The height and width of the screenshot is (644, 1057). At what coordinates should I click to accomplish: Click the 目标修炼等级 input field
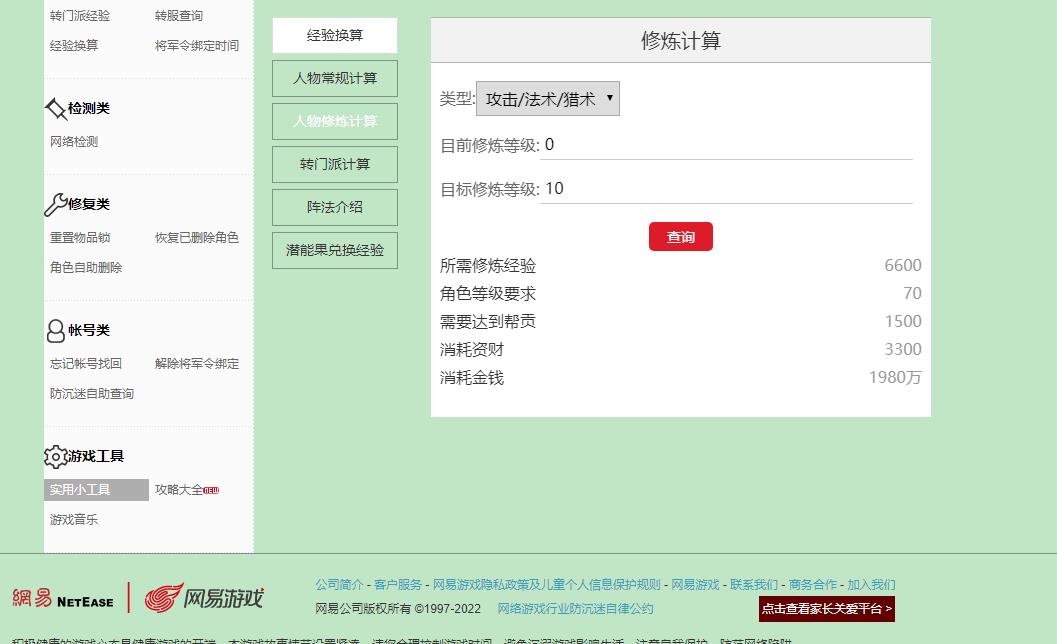[727, 189]
